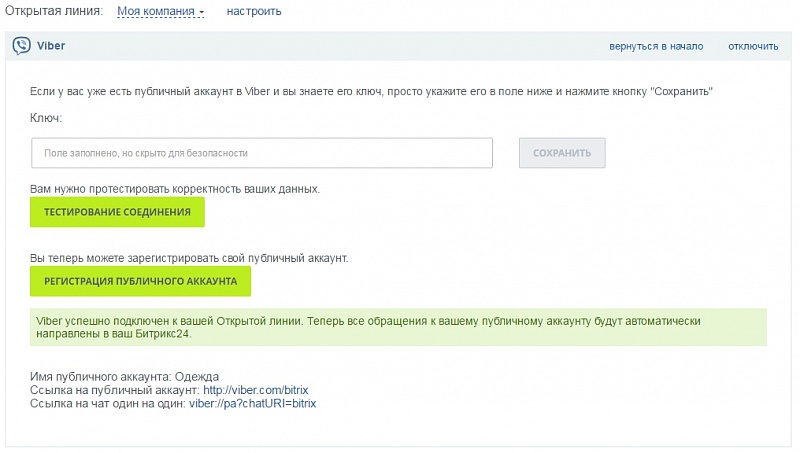Click 'вернуться в начало' link
This screenshot has width=800, height=453.
click(x=656, y=46)
